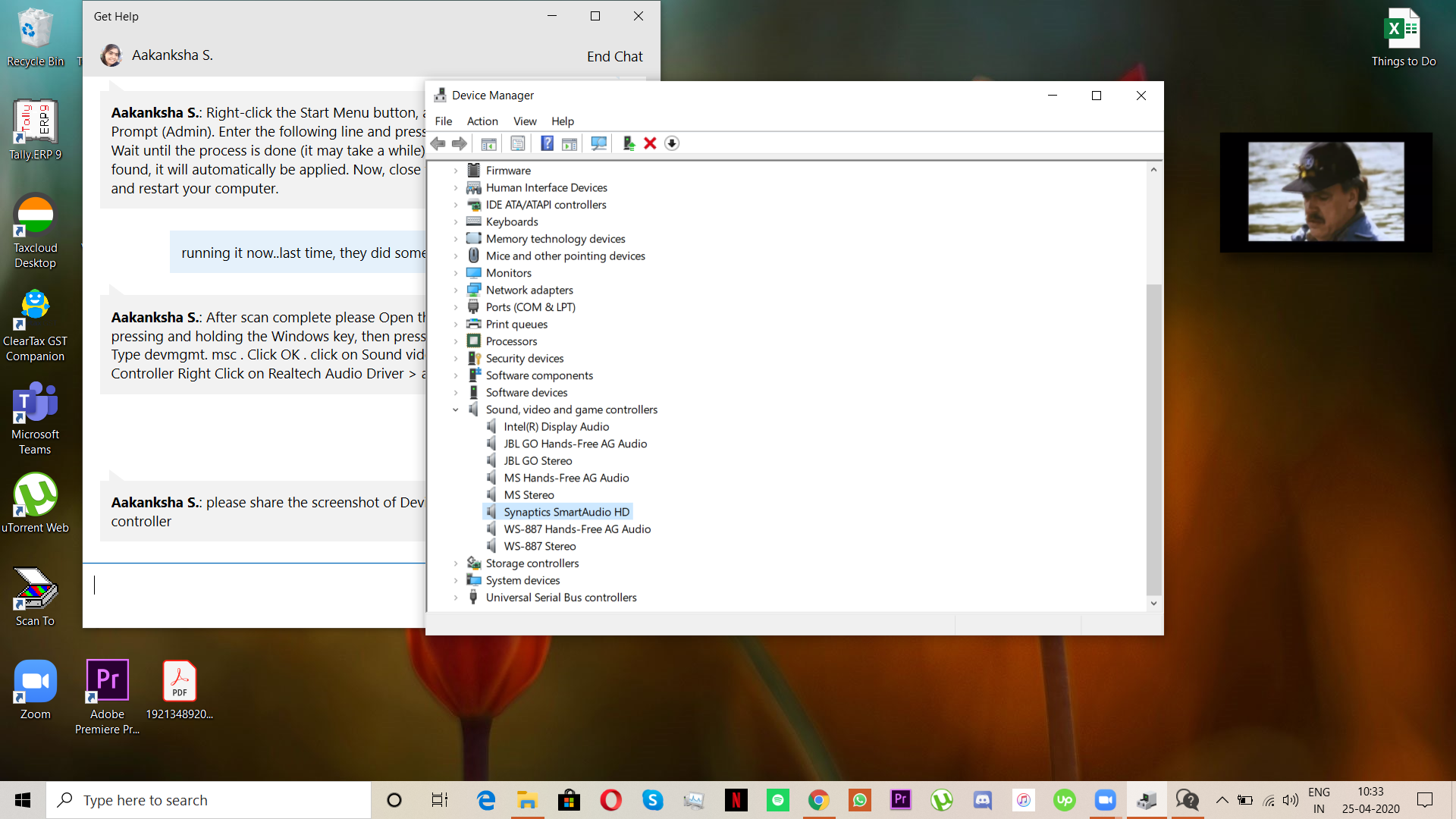This screenshot has width=1456, height=819.
Task: Click the Task View taskbar button
Action: [x=440, y=800]
